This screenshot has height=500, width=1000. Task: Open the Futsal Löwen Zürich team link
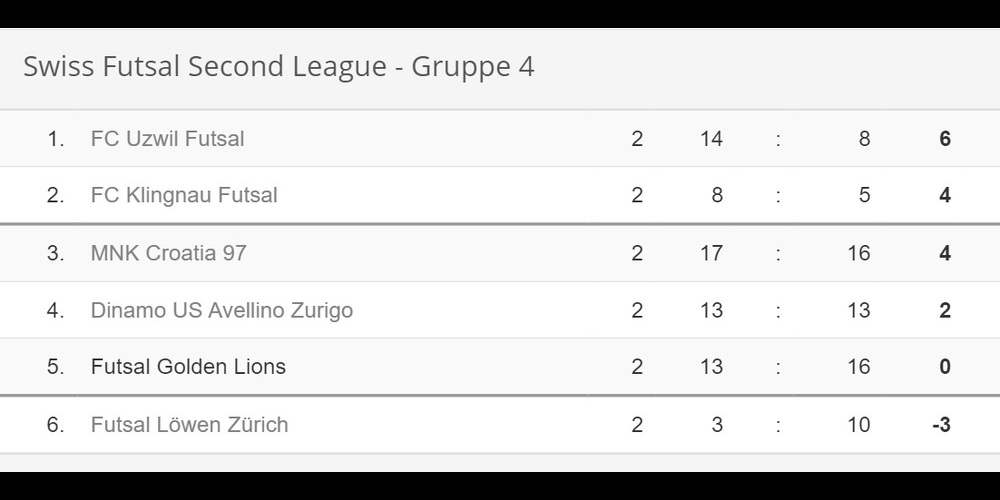189,424
